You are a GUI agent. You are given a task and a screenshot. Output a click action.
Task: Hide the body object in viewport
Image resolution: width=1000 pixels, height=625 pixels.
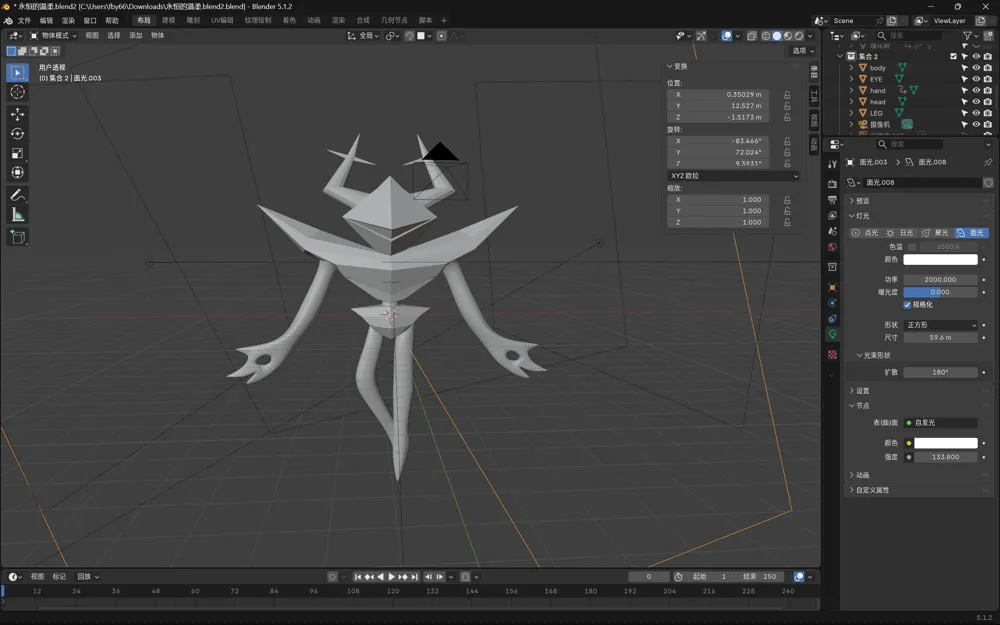[x=976, y=68]
